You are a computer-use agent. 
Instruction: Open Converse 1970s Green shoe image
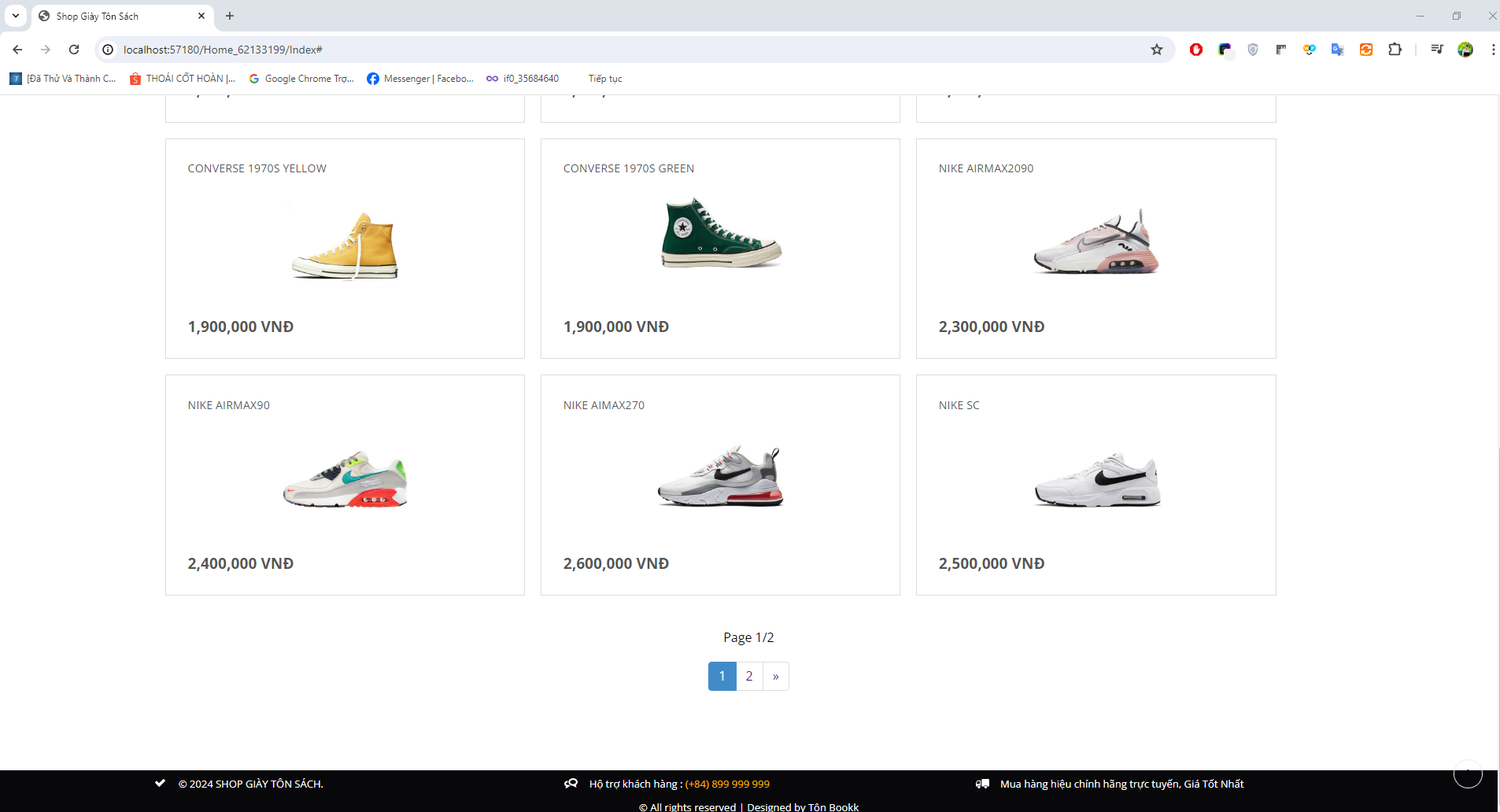pos(721,234)
